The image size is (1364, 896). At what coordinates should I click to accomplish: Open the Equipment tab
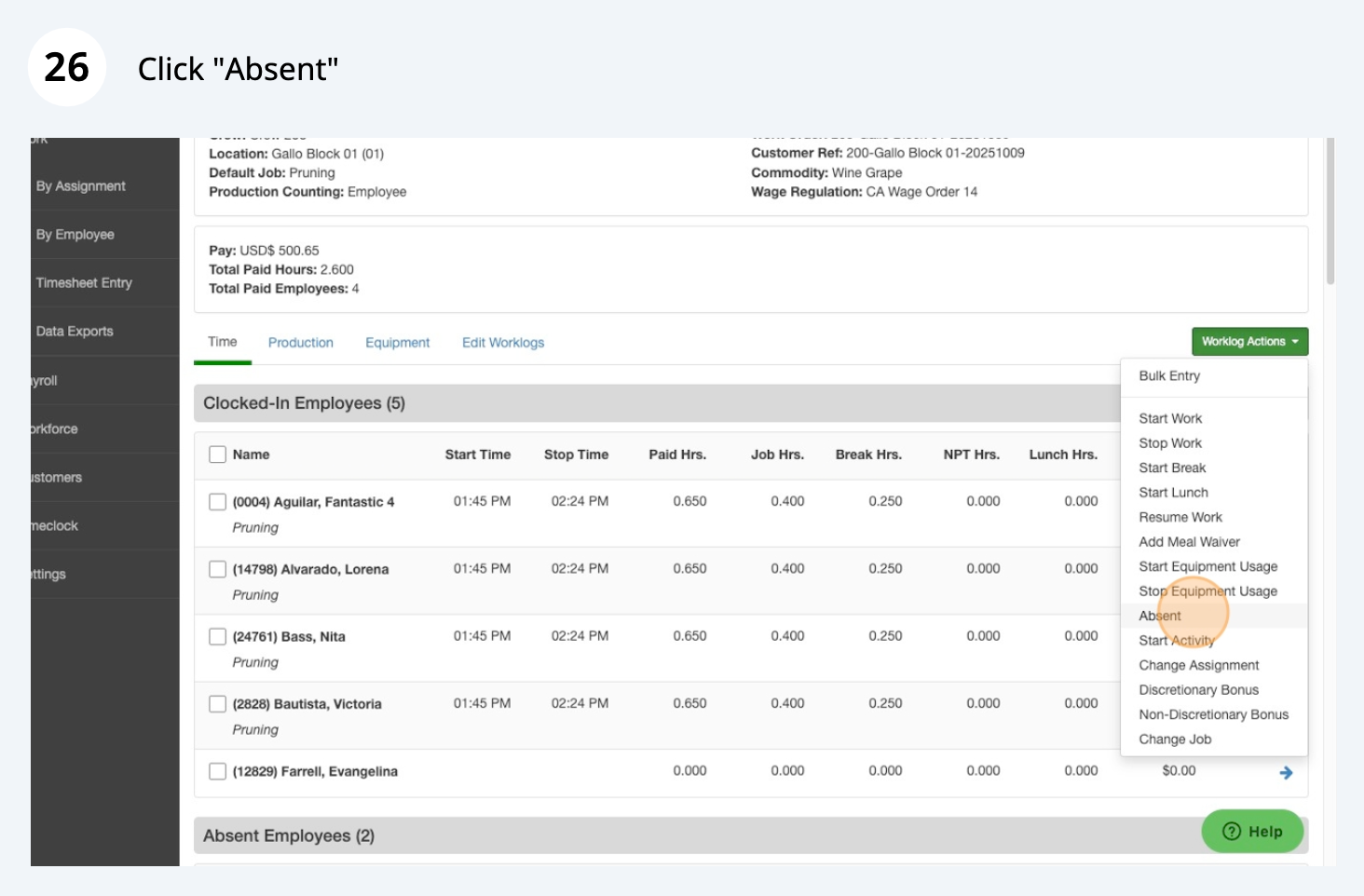397,343
